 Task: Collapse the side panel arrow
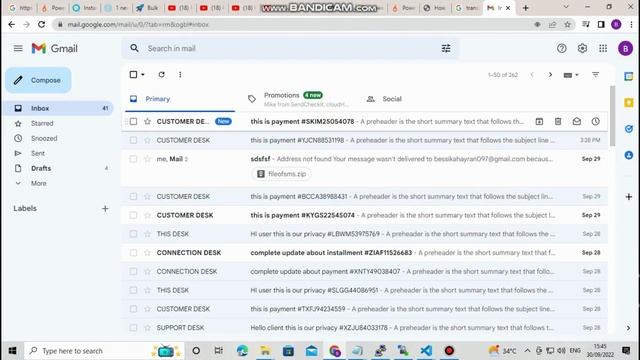(628, 328)
